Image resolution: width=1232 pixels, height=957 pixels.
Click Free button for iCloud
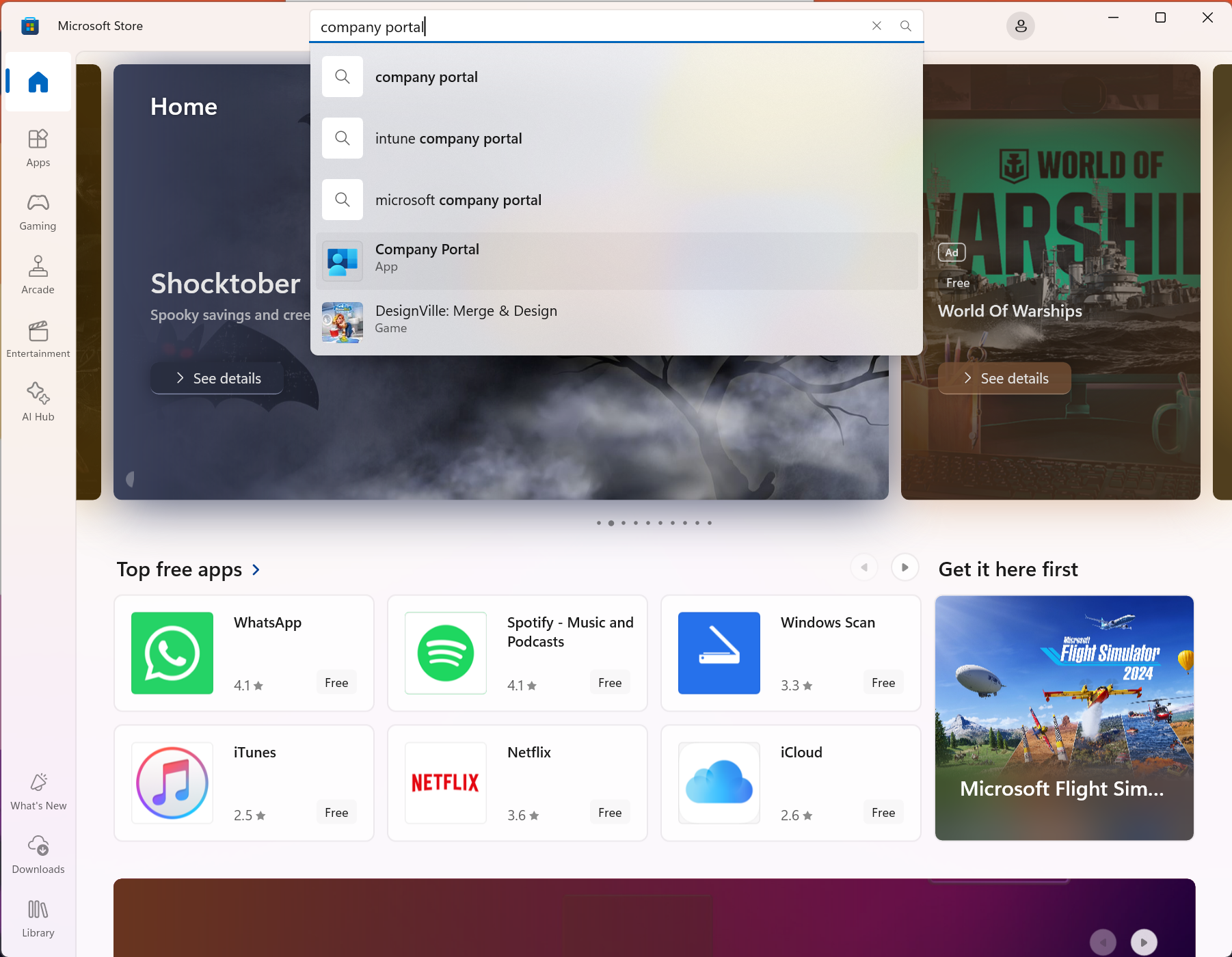[x=883, y=812]
